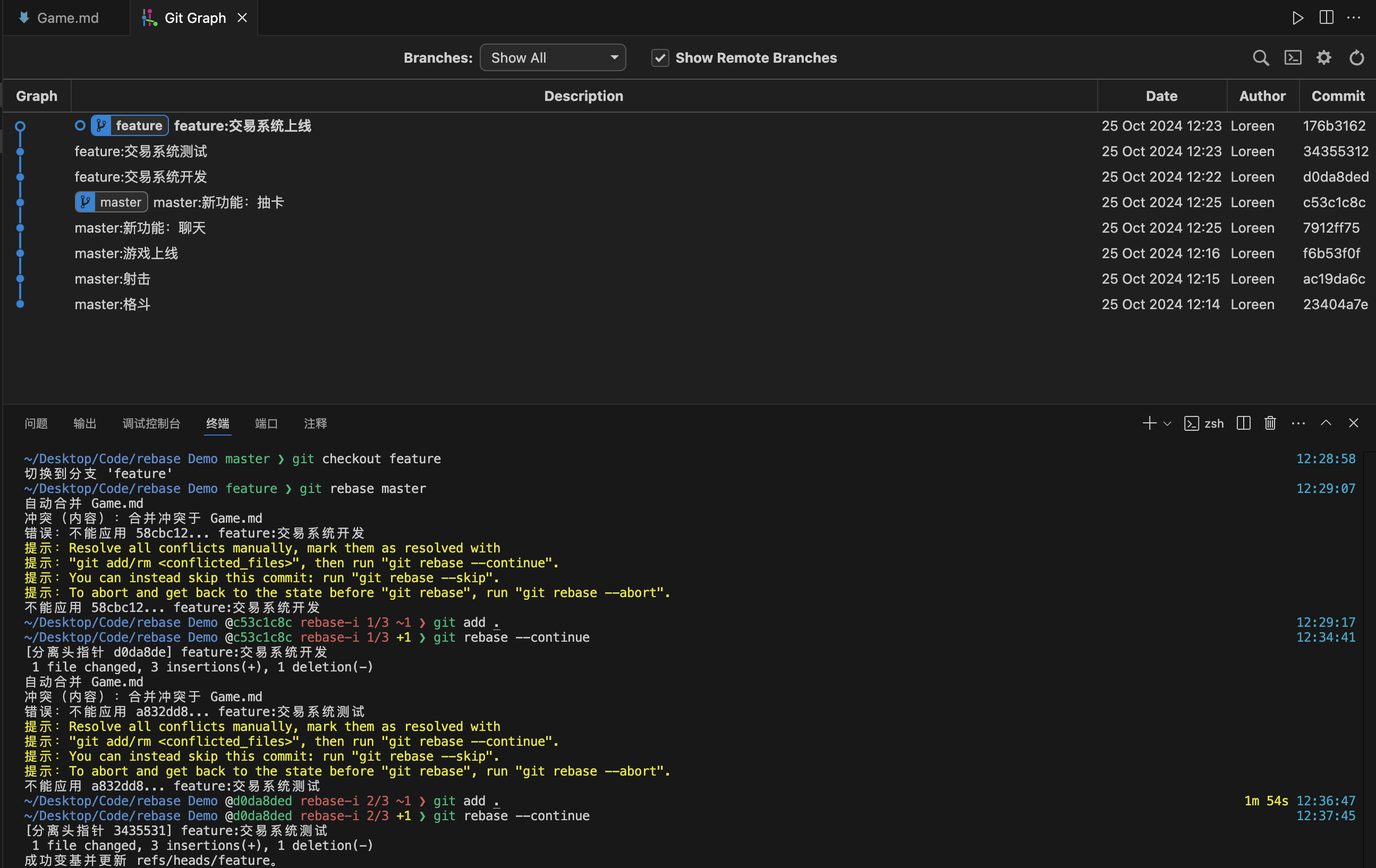Open the 端口 panel tab
Viewport: 1376px width, 868px height.
pyautogui.click(x=266, y=423)
